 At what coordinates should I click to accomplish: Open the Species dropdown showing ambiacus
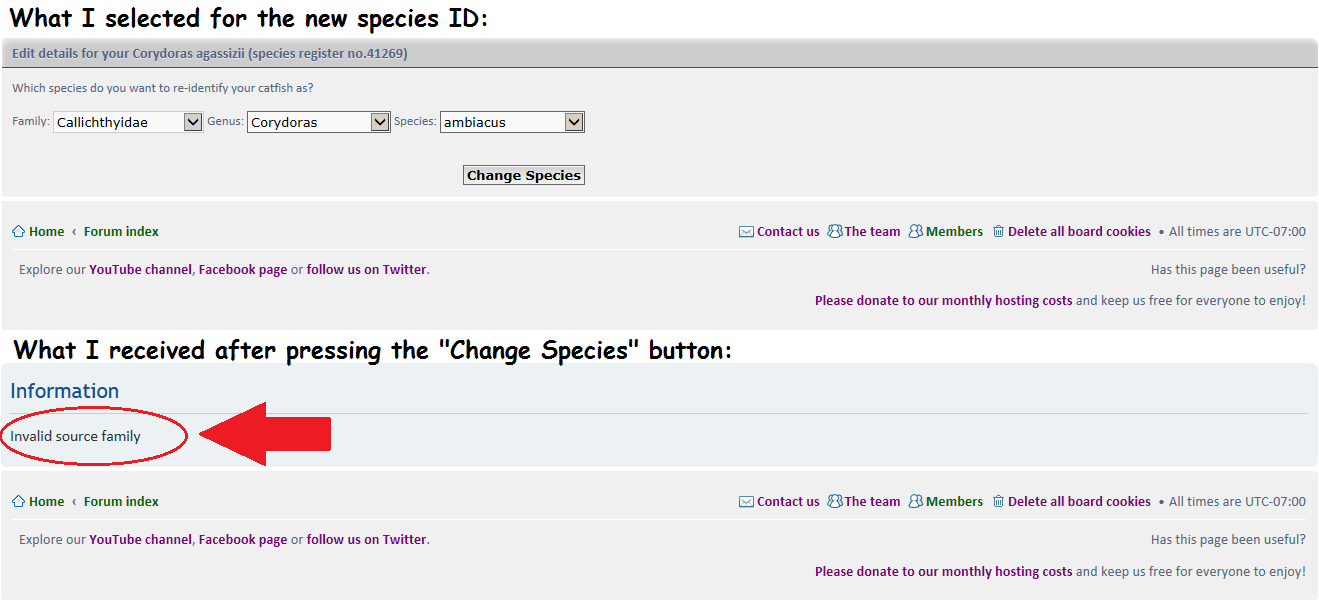pyautogui.click(x=512, y=122)
